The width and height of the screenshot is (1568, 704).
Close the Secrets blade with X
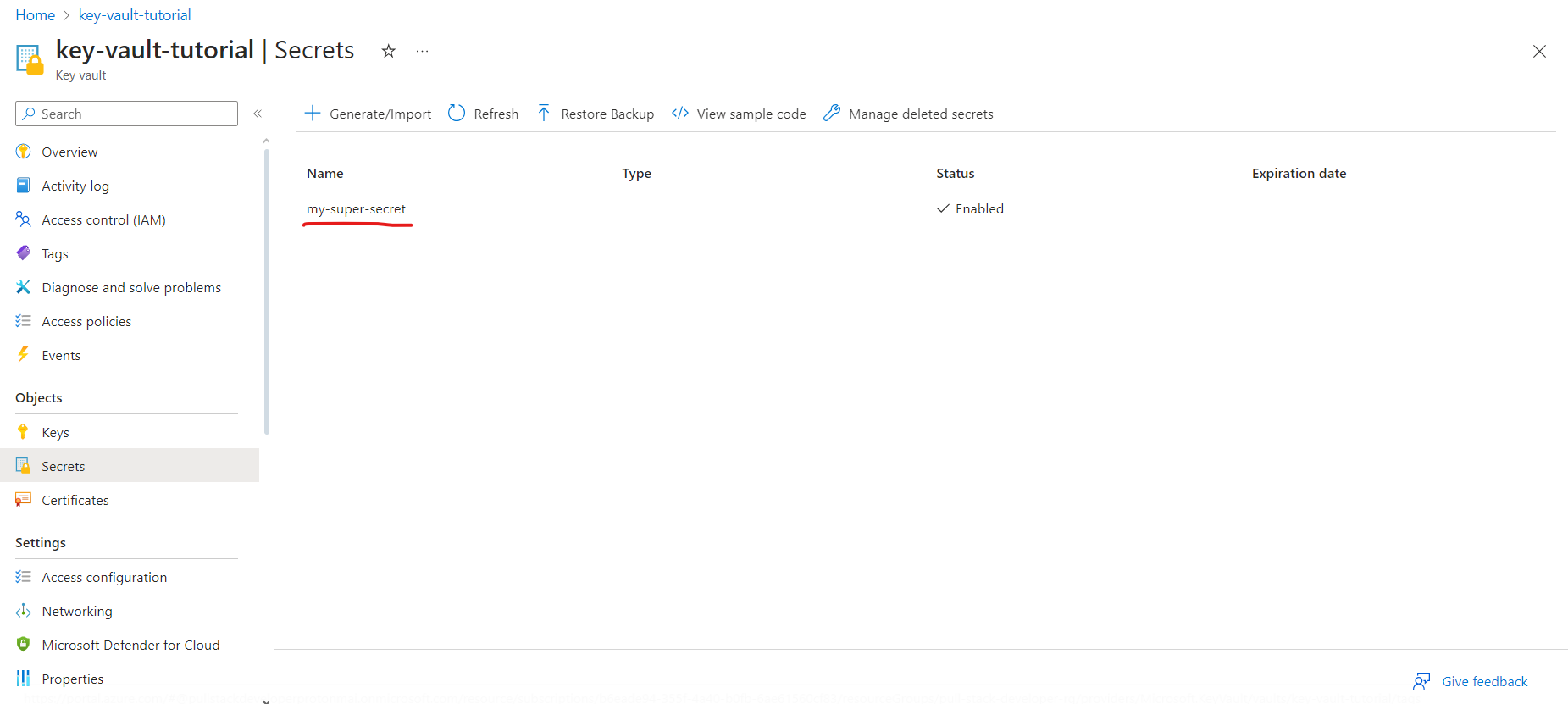click(x=1539, y=52)
